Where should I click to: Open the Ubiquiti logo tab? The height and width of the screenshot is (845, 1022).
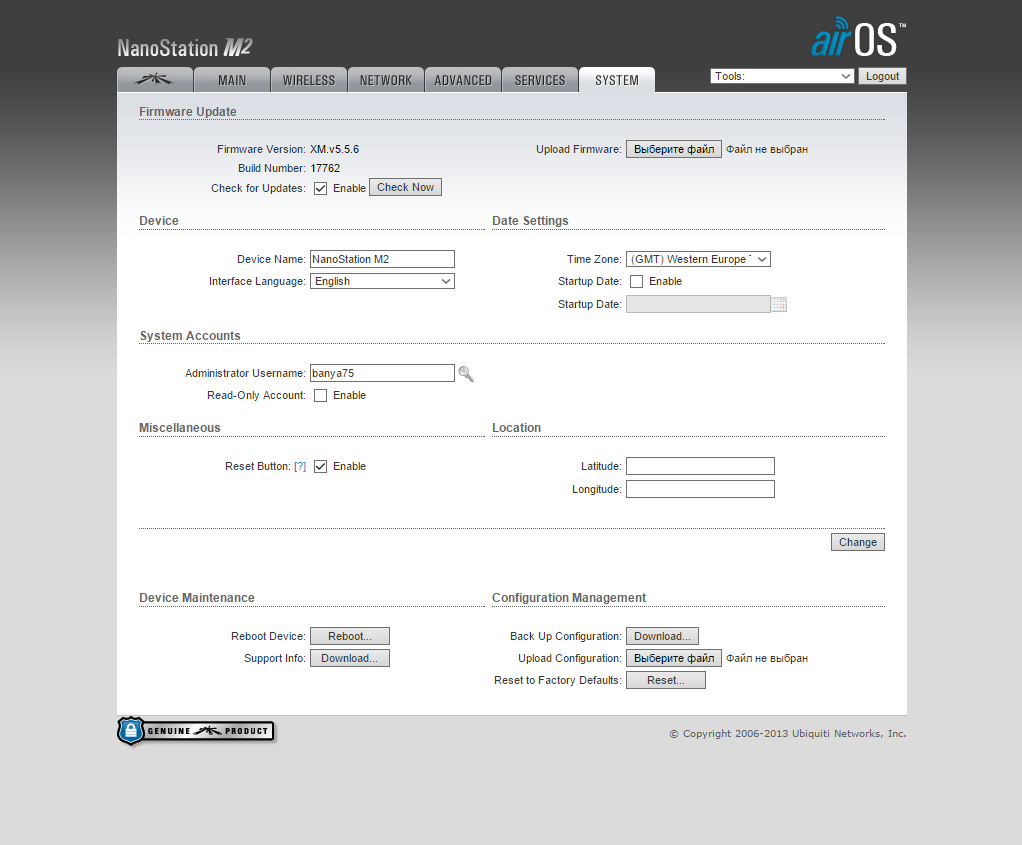155,80
